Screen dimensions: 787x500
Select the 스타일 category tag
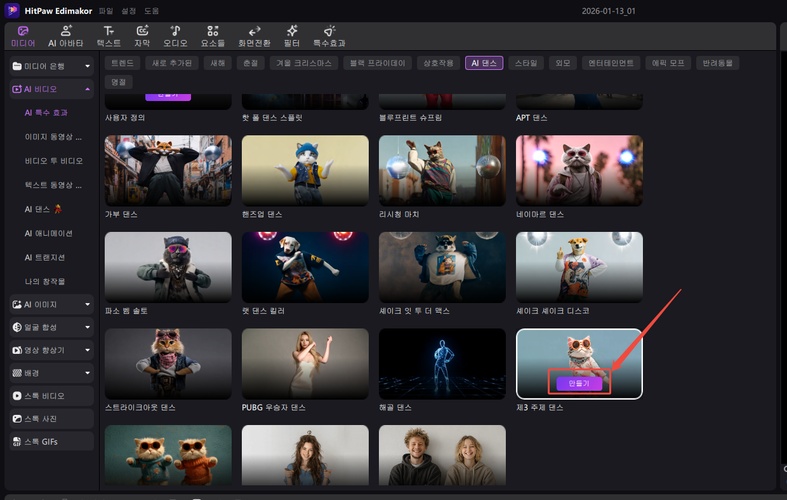click(524, 62)
